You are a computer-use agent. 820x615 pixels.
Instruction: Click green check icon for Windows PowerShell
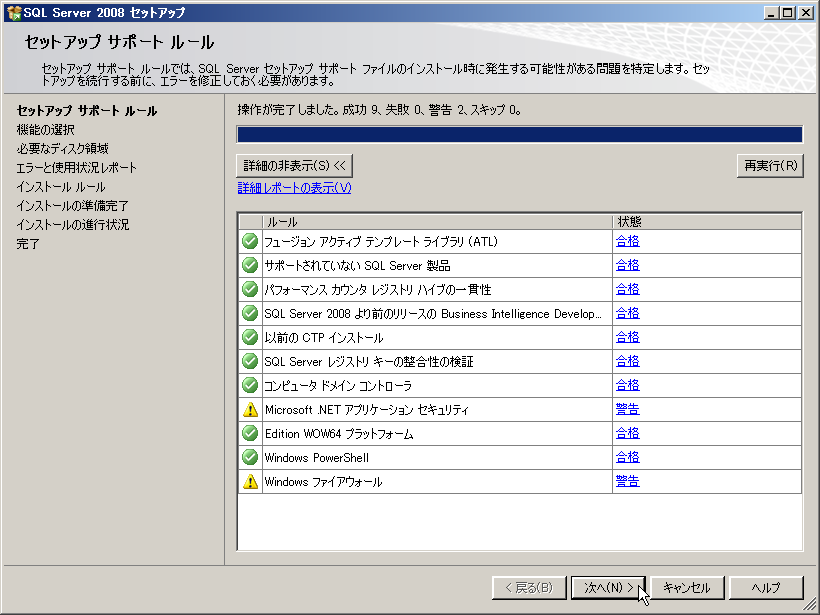click(250, 458)
